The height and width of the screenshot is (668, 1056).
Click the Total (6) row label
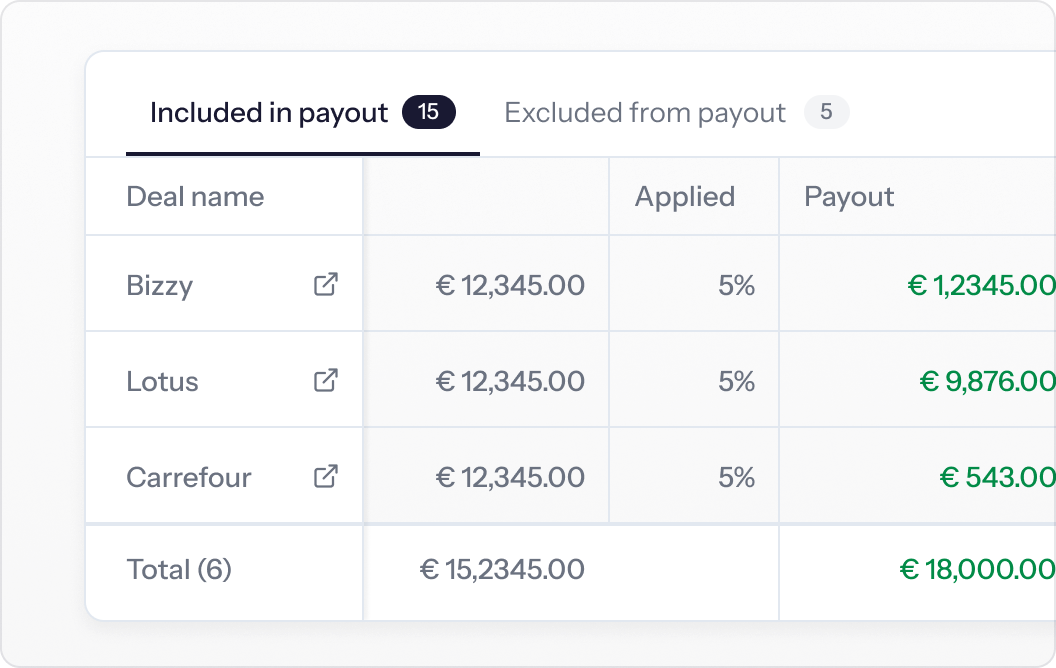[x=179, y=570]
